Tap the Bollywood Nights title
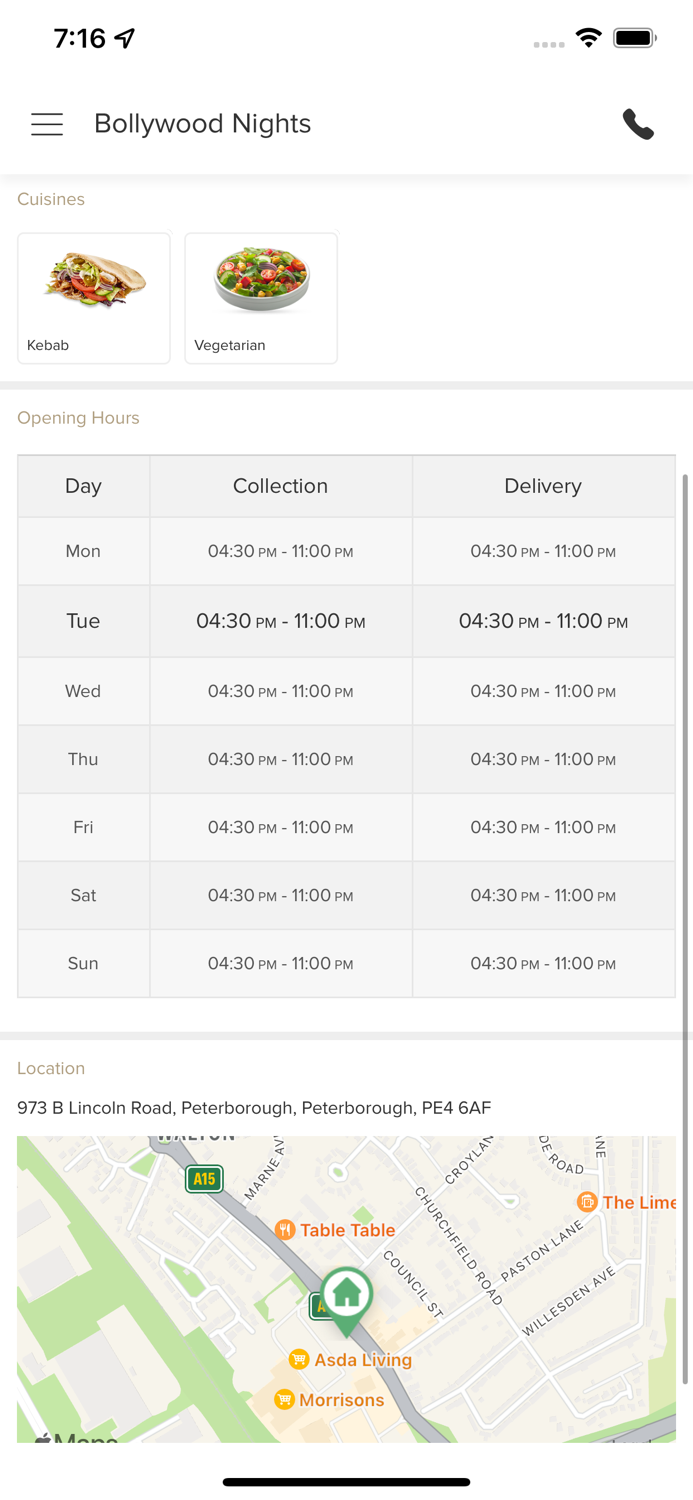This screenshot has width=693, height=1500. pos(202,124)
